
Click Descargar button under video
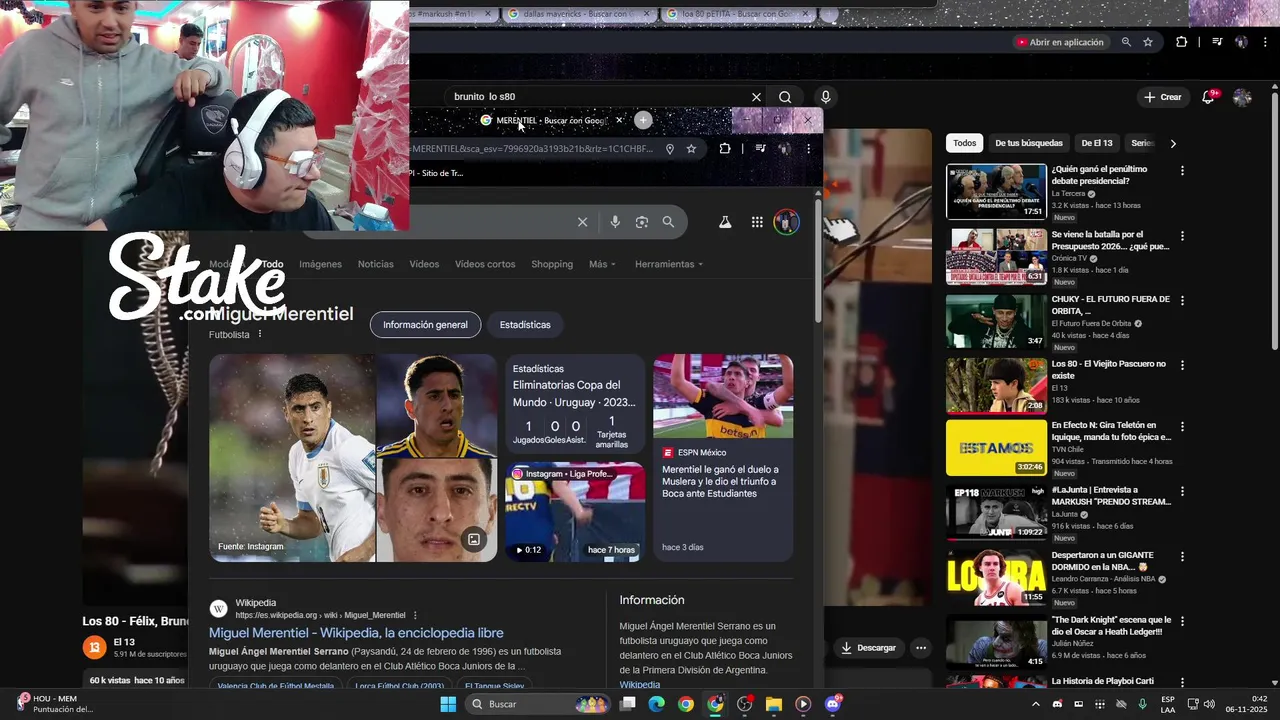tap(868, 647)
